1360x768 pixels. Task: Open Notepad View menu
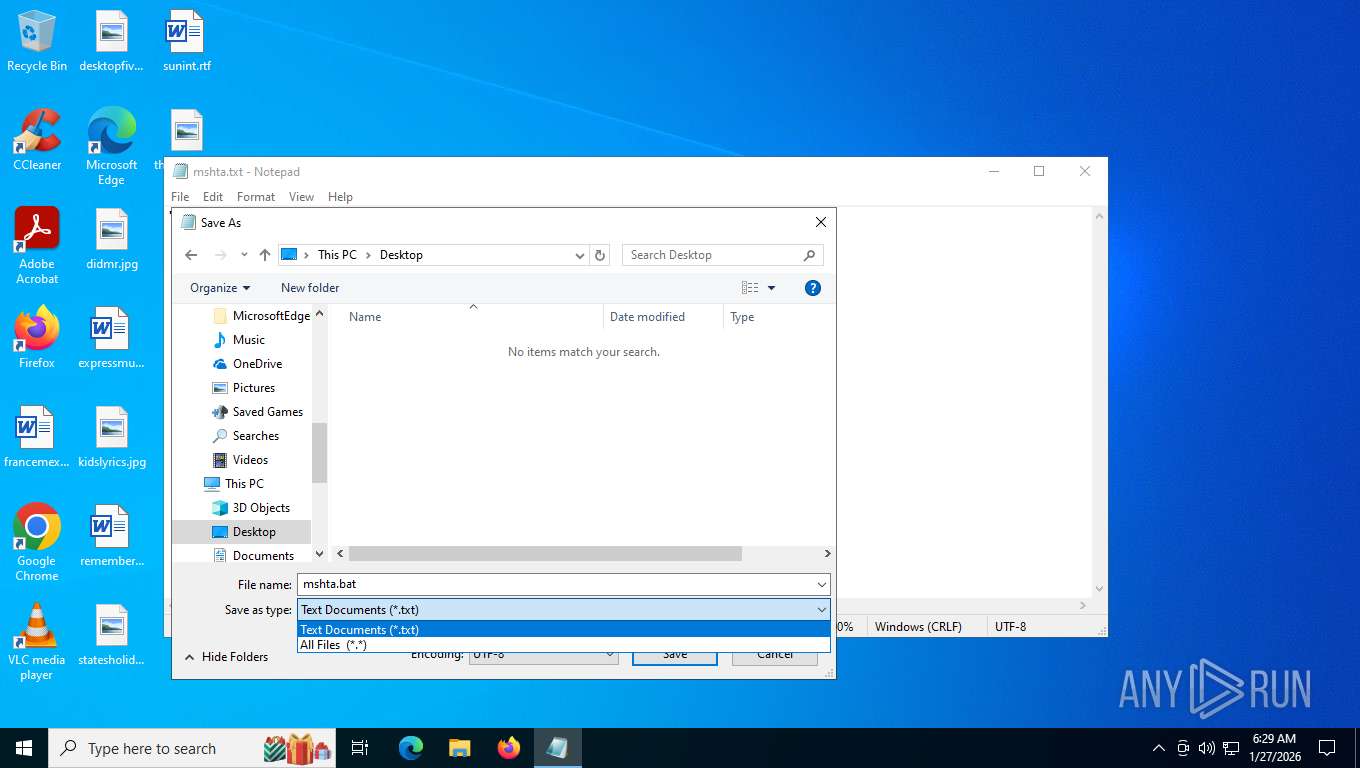pos(301,197)
